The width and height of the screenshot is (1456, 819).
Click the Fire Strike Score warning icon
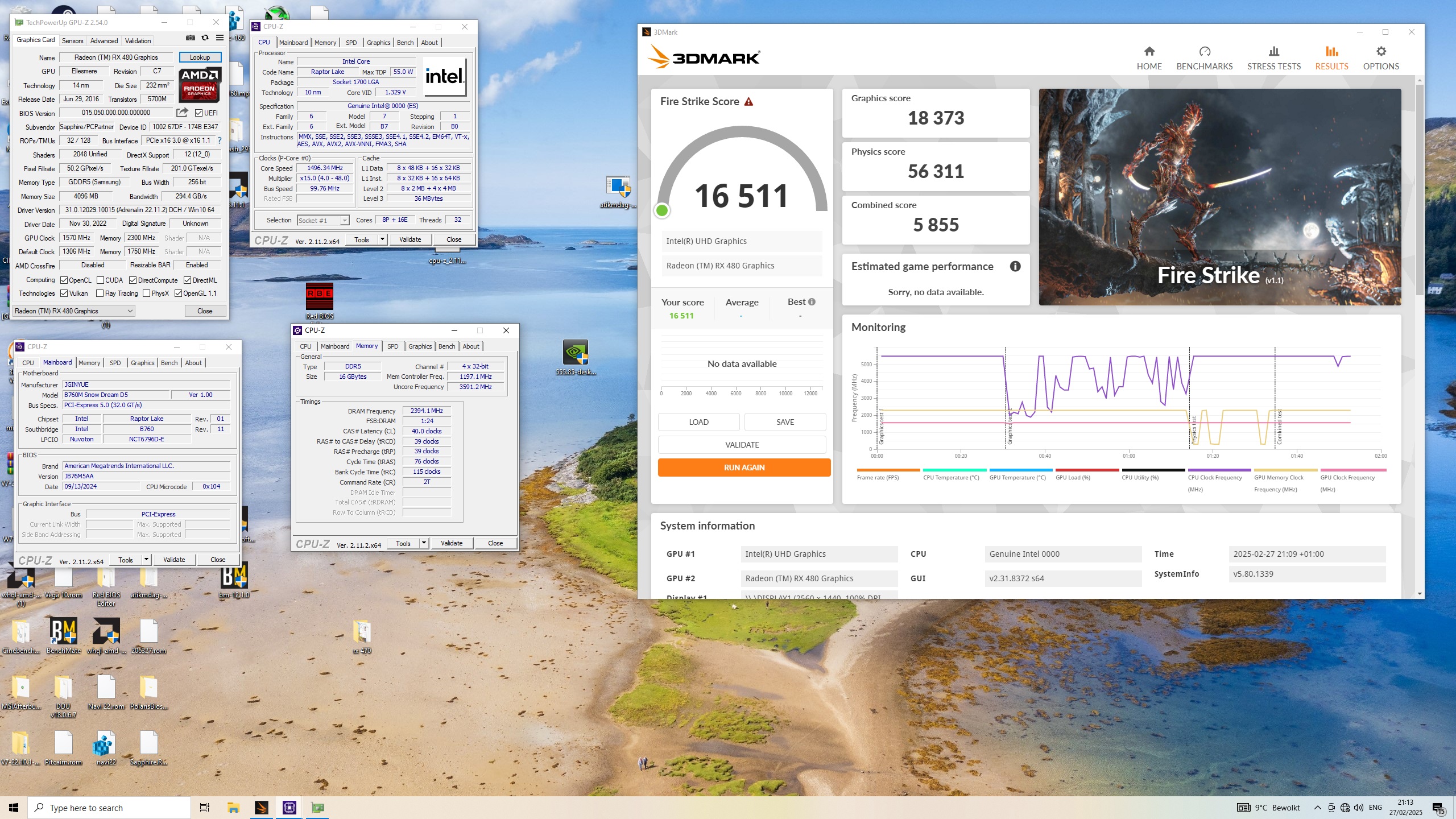(748, 102)
